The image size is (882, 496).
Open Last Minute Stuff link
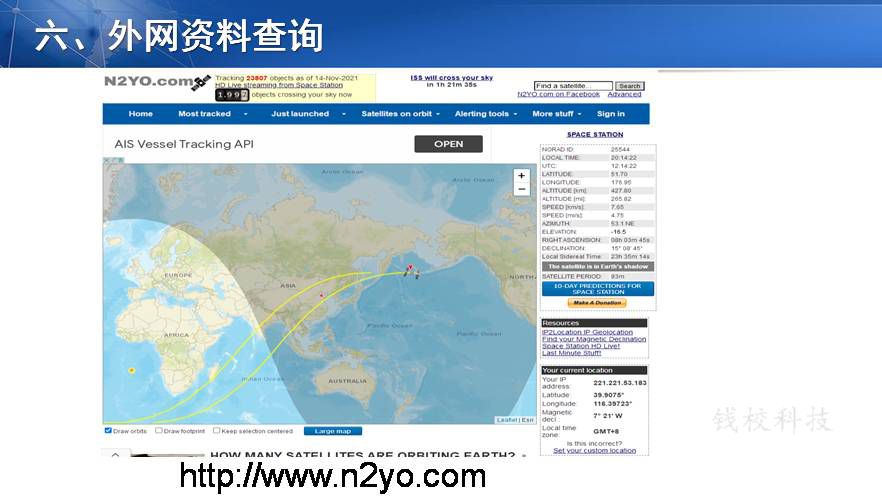[x=572, y=353]
